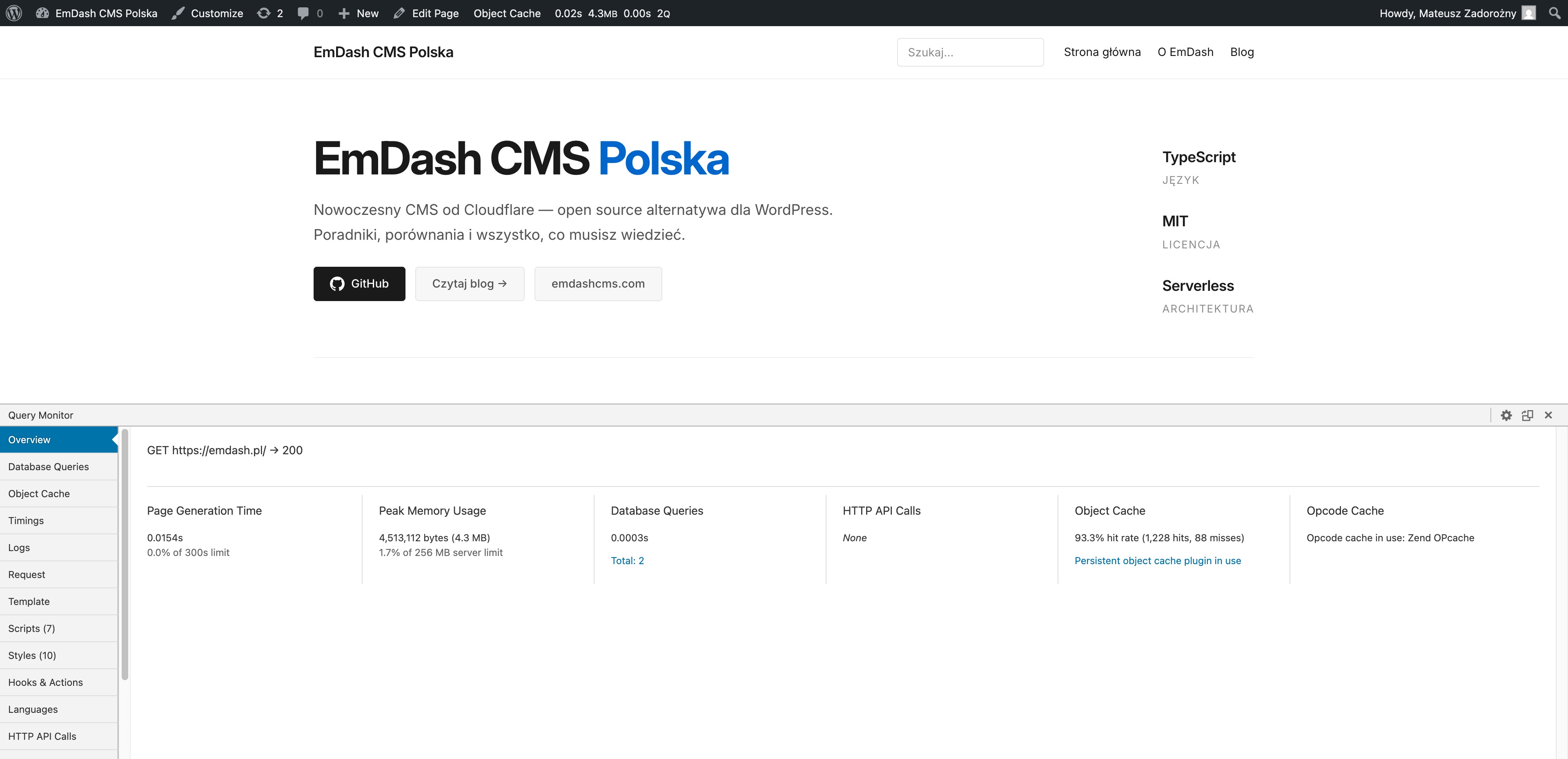Click the Total: 2 queries link

pyautogui.click(x=627, y=560)
